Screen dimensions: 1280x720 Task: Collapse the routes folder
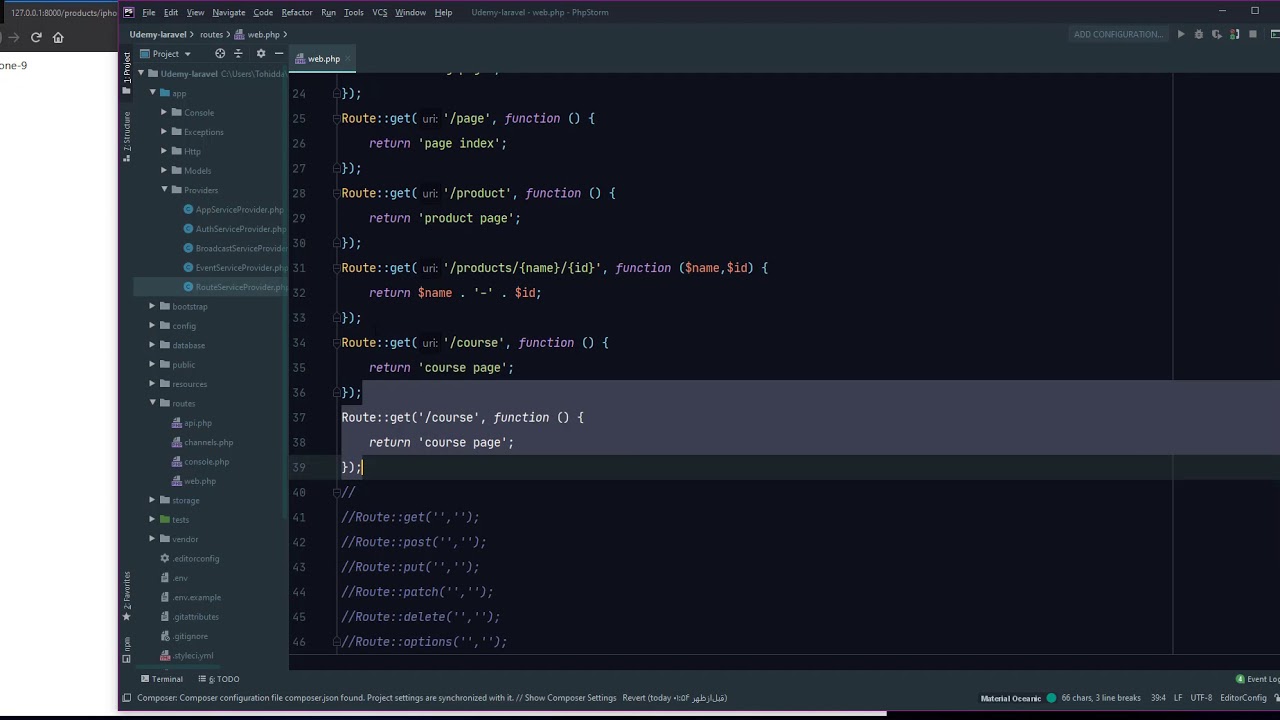coord(153,403)
